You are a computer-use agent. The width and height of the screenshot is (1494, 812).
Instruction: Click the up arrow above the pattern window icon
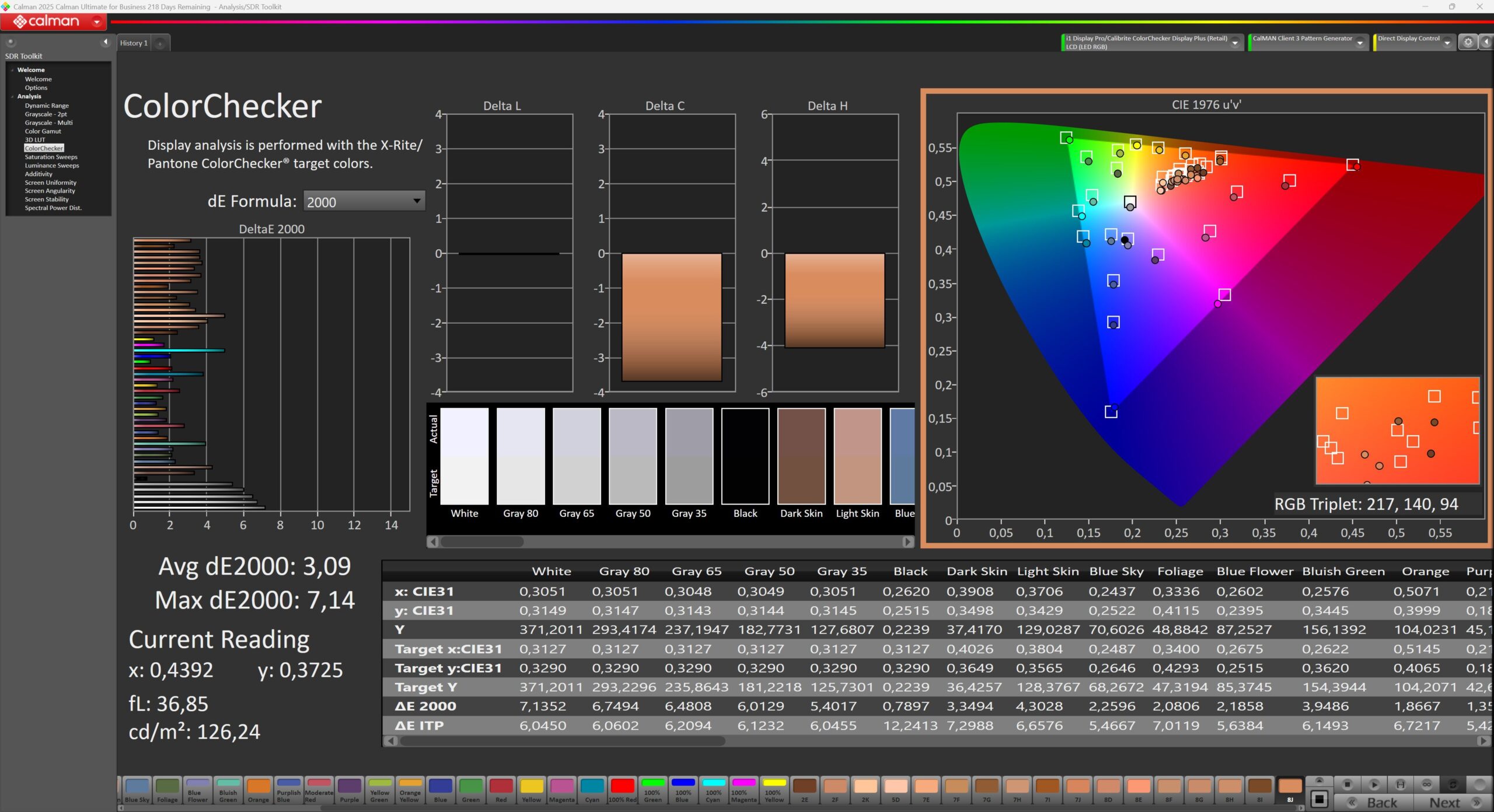(x=1319, y=781)
